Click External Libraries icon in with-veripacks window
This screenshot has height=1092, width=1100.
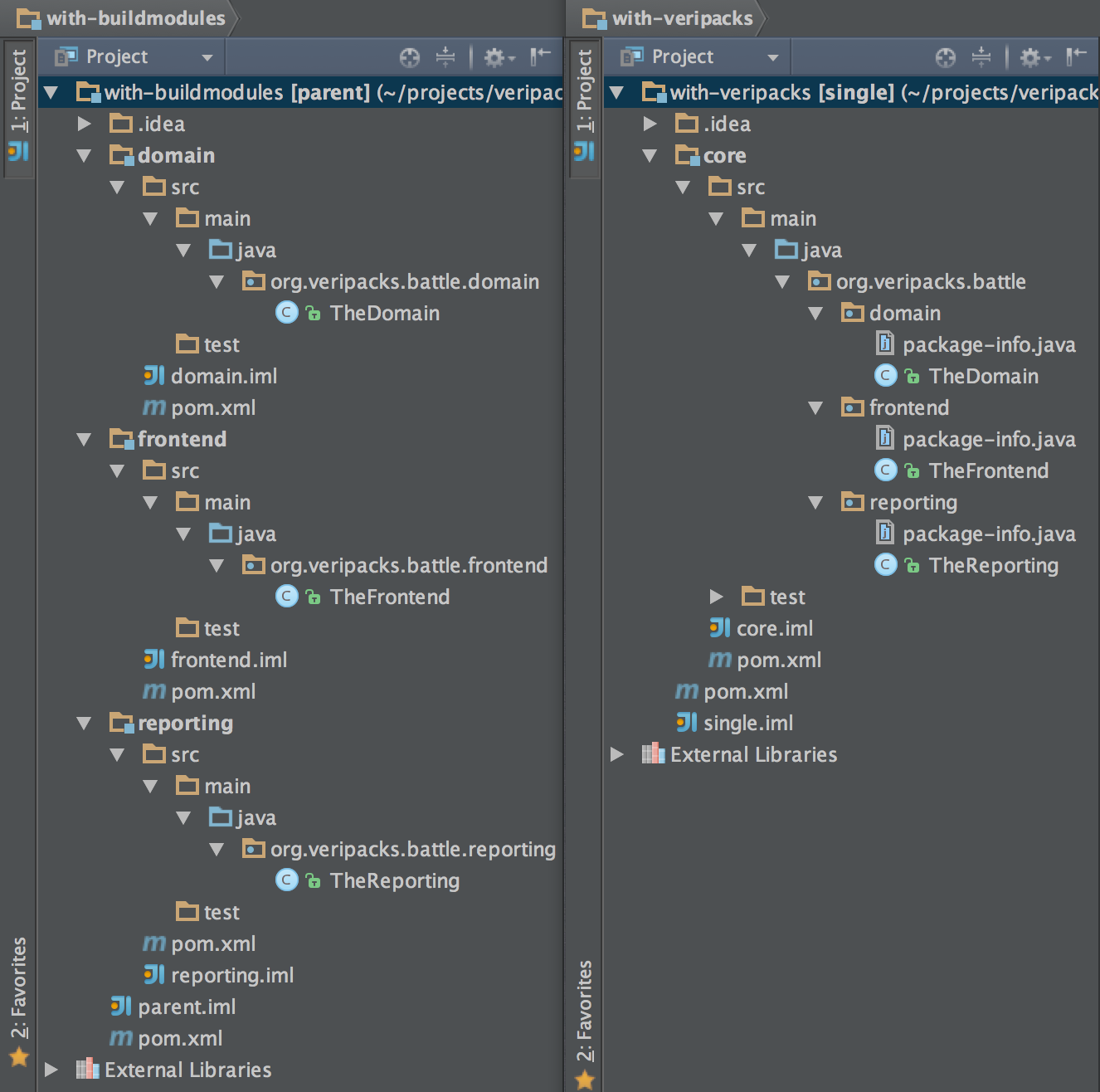click(x=653, y=754)
